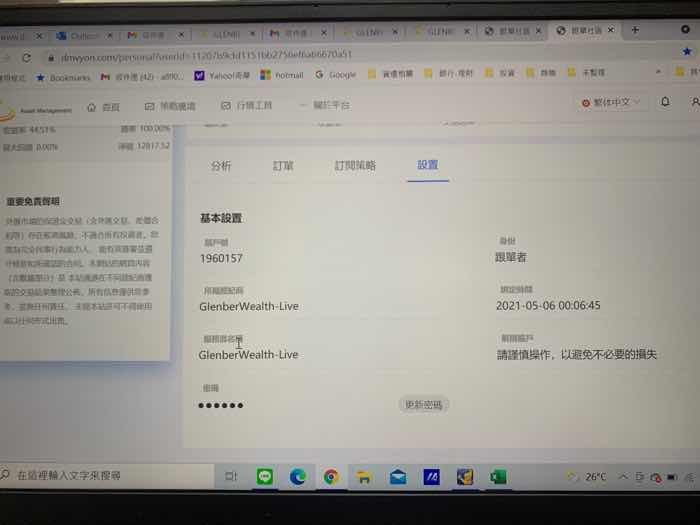Switch to the Outlook browser tab
700x525 pixels.
click(x=83, y=35)
